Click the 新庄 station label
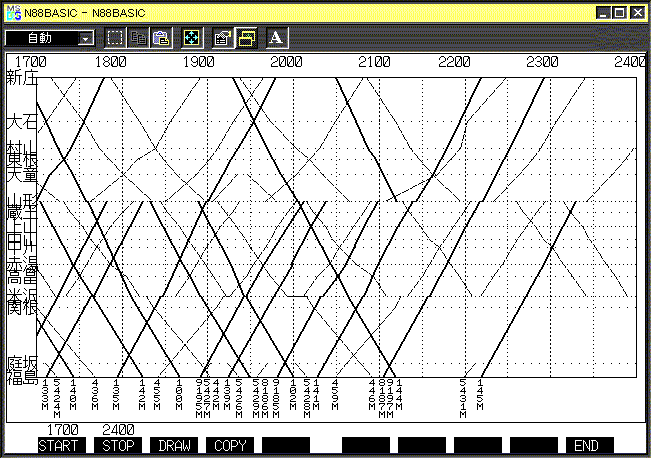Screen dimensions: 652x459 [x=21, y=78]
